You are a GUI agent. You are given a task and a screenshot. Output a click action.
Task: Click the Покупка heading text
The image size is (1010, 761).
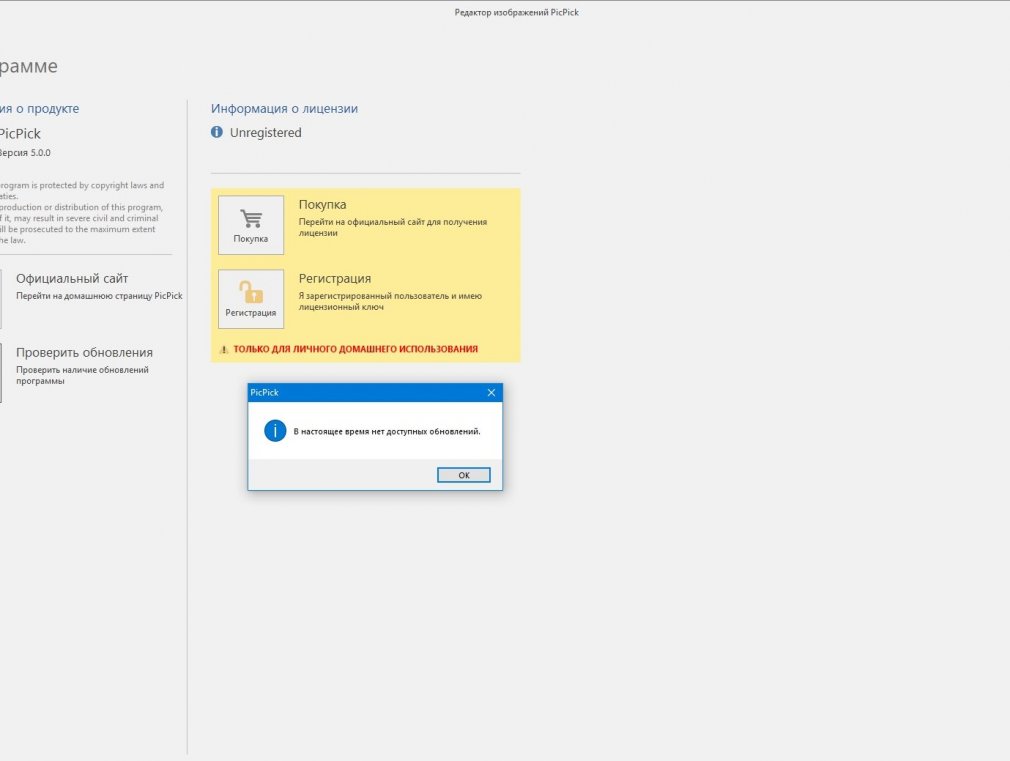[x=322, y=204]
